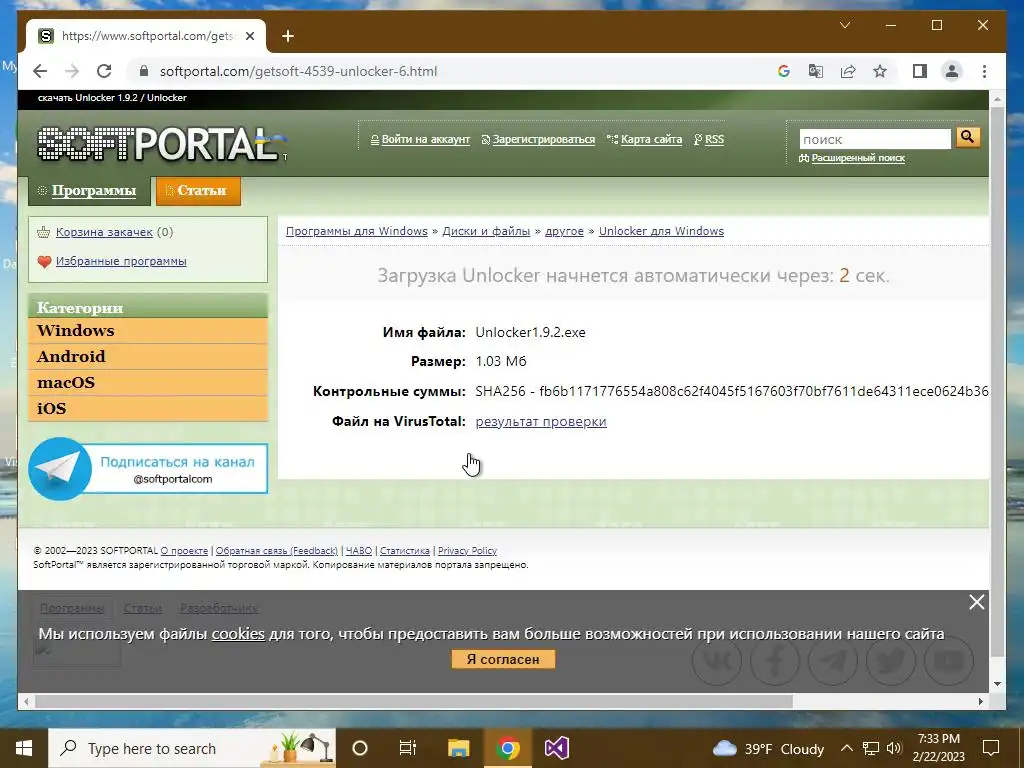
Task: Open the translate page icon
Action: pyautogui.click(x=816, y=71)
